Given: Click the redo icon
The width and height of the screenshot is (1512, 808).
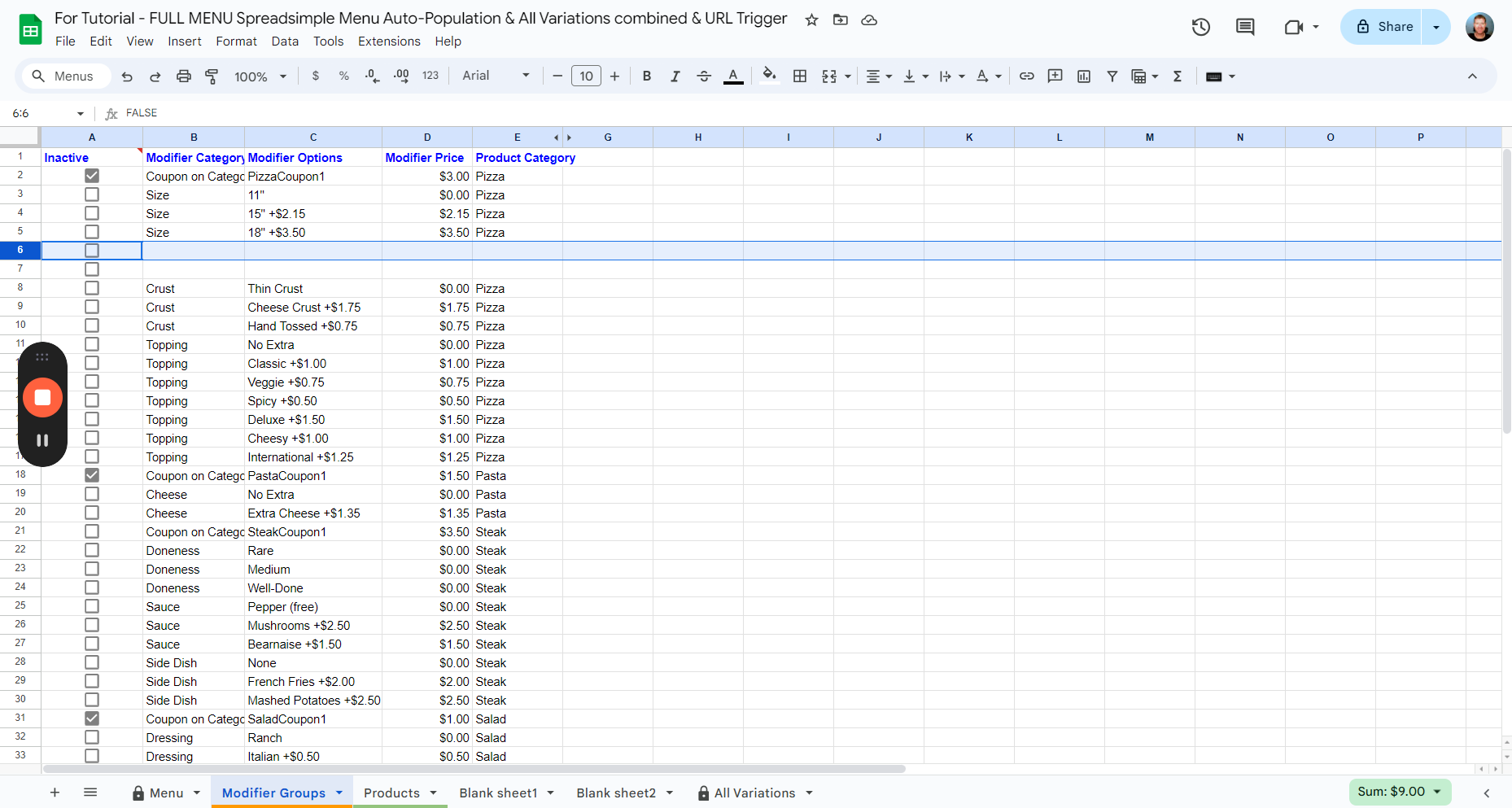Looking at the screenshot, I should (155, 76).
